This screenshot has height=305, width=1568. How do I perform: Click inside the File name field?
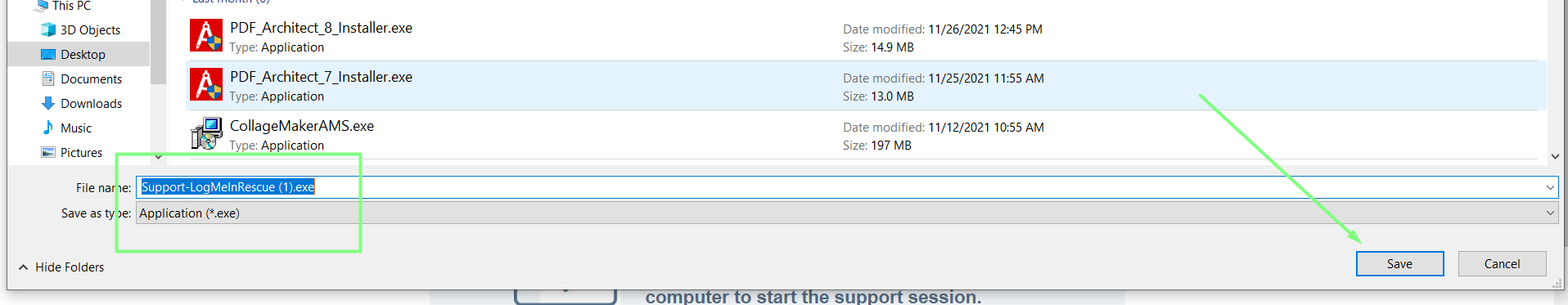(846, 187)
